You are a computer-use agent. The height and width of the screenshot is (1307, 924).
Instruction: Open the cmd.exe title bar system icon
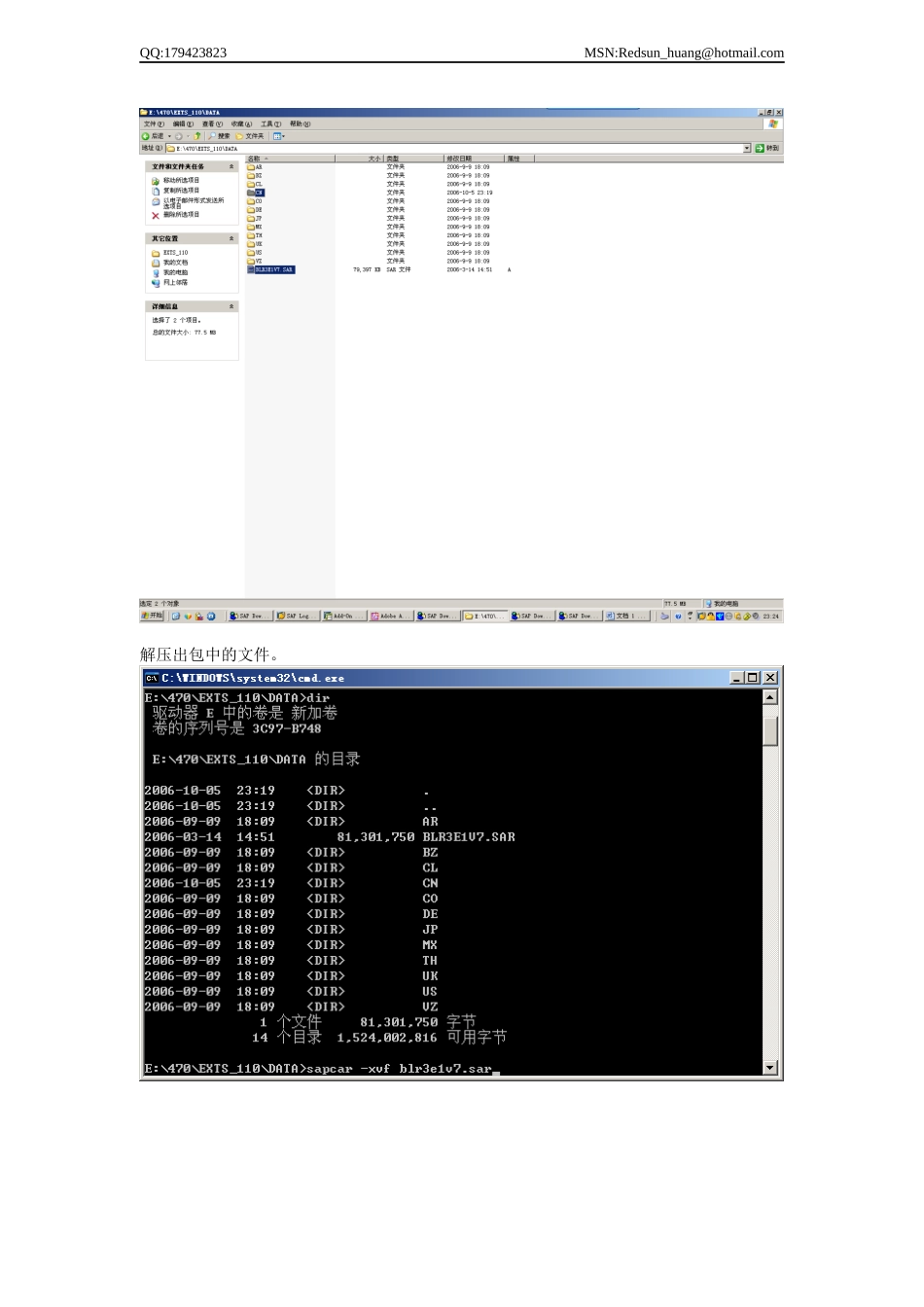(152, 678)
